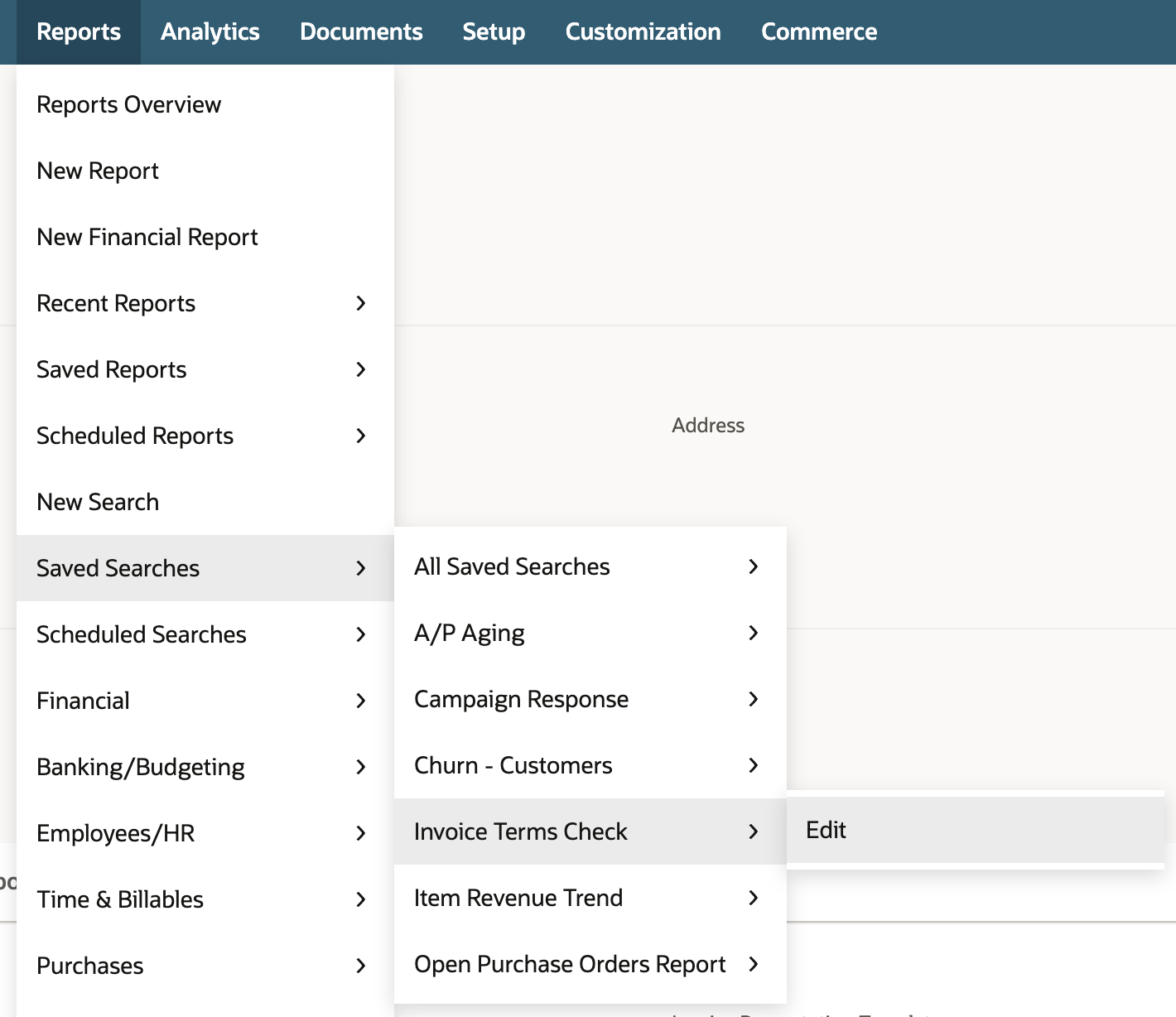Open the Documents menu tab
This screenshot has height=1017, width=1176.
point(361,32)
